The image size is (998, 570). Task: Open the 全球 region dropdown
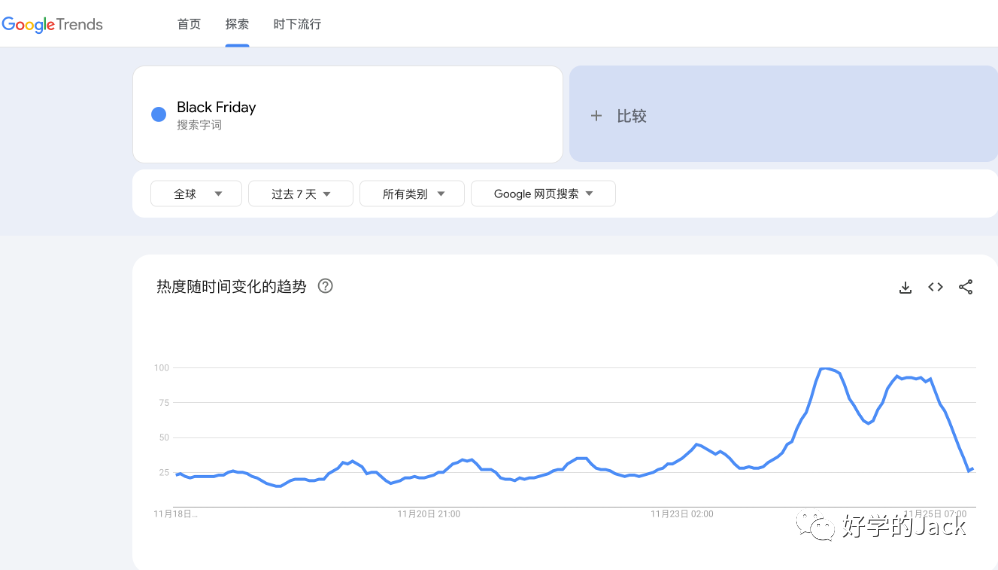(196, 193)
